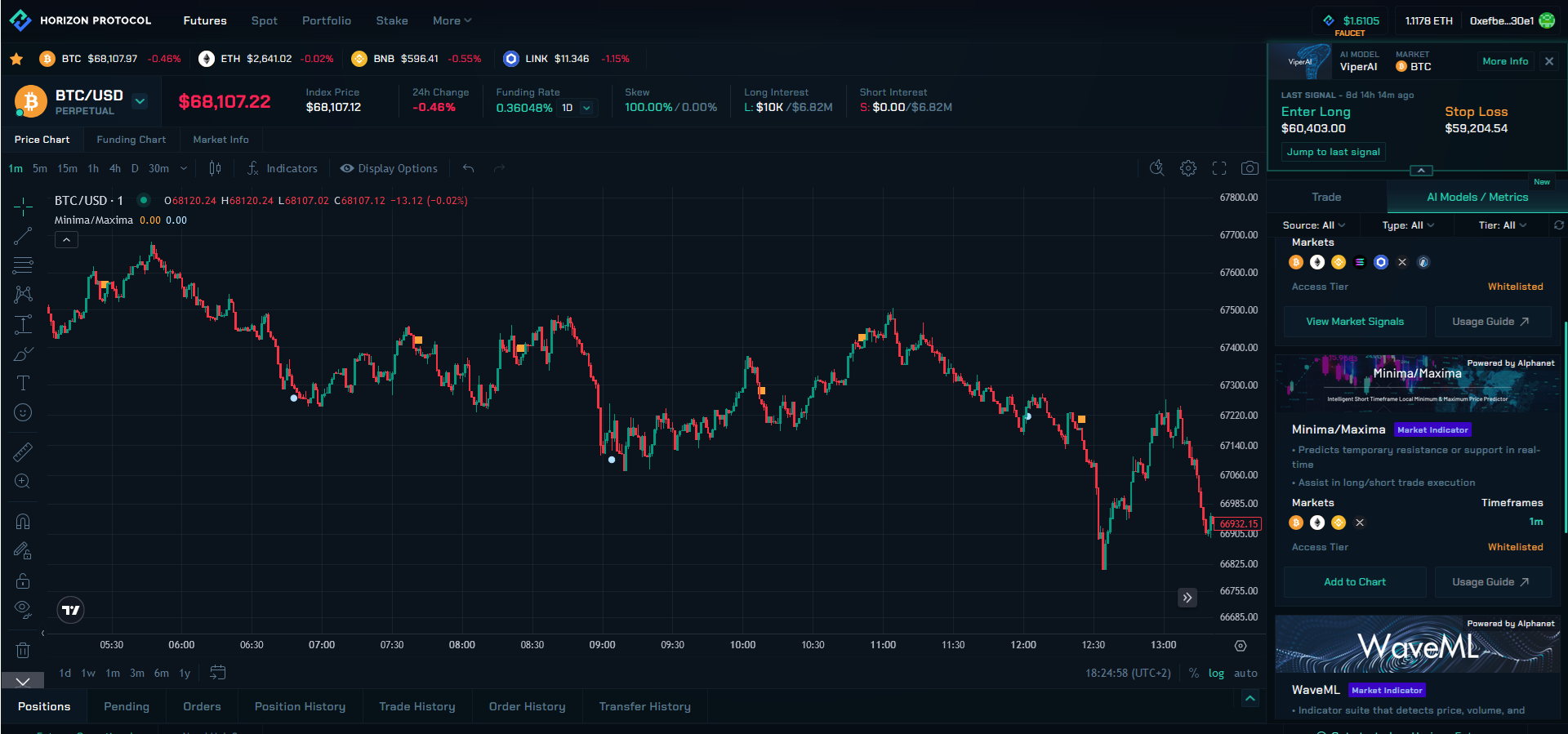The height and width of the screenshot is (734, 1568).
Task: Open chart settings gear icon
Action: [x=1188, y=168]
